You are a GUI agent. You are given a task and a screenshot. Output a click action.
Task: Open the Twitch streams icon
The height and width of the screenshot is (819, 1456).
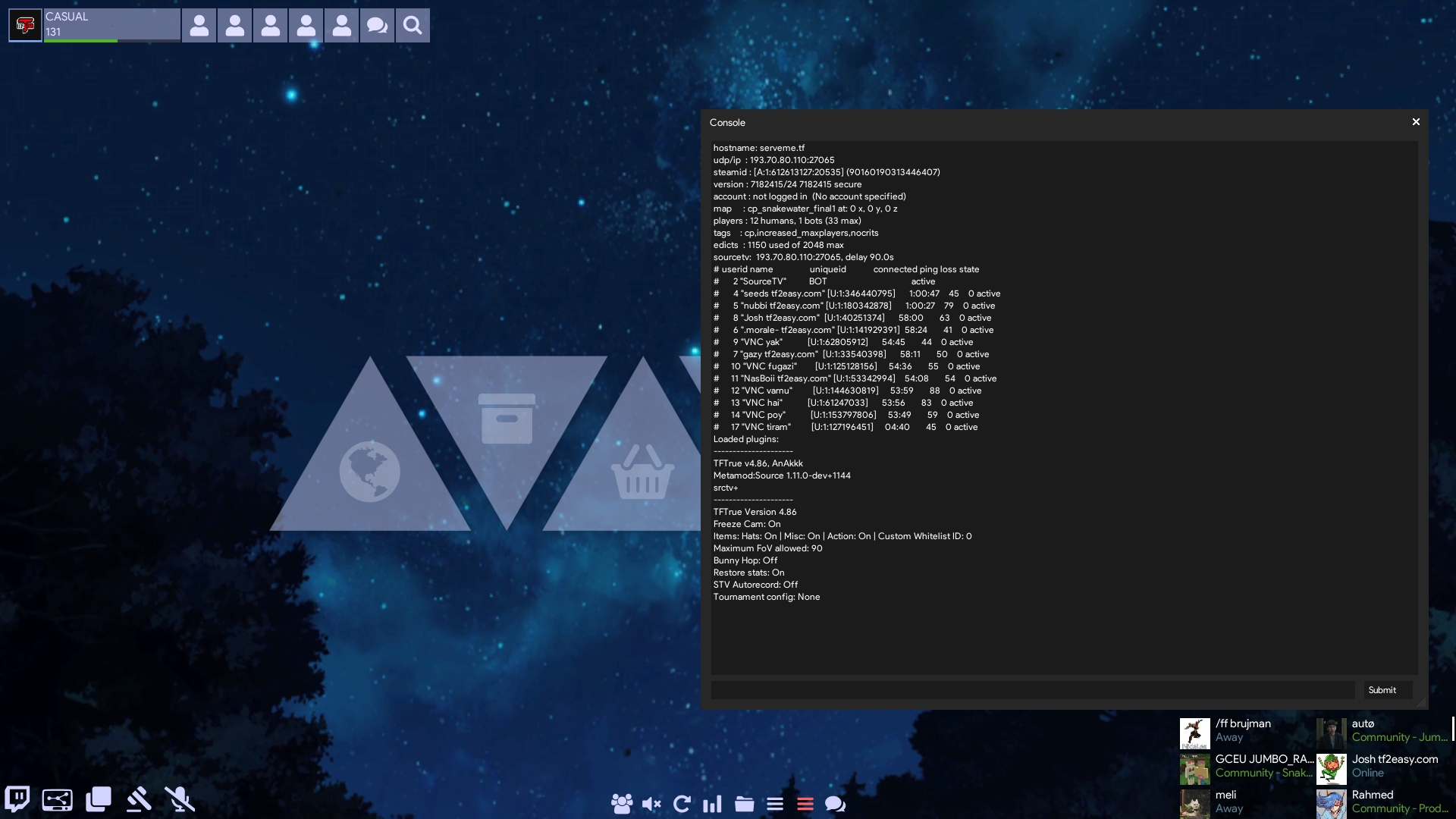17,799
